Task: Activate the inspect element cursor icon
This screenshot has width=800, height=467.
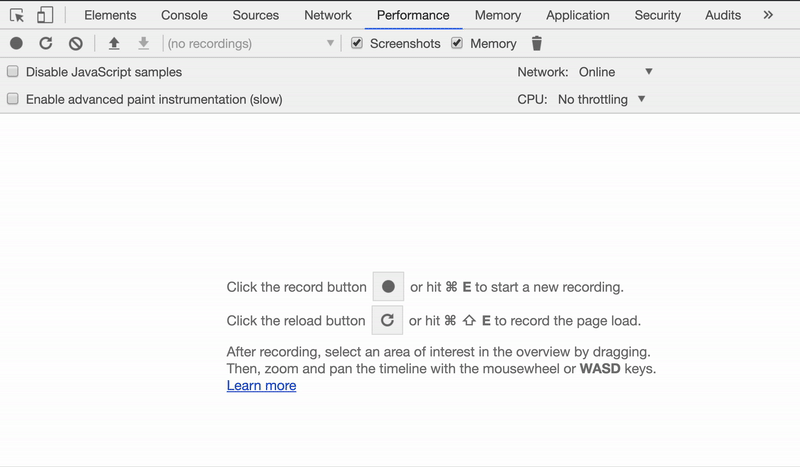Action: [17, 15]
